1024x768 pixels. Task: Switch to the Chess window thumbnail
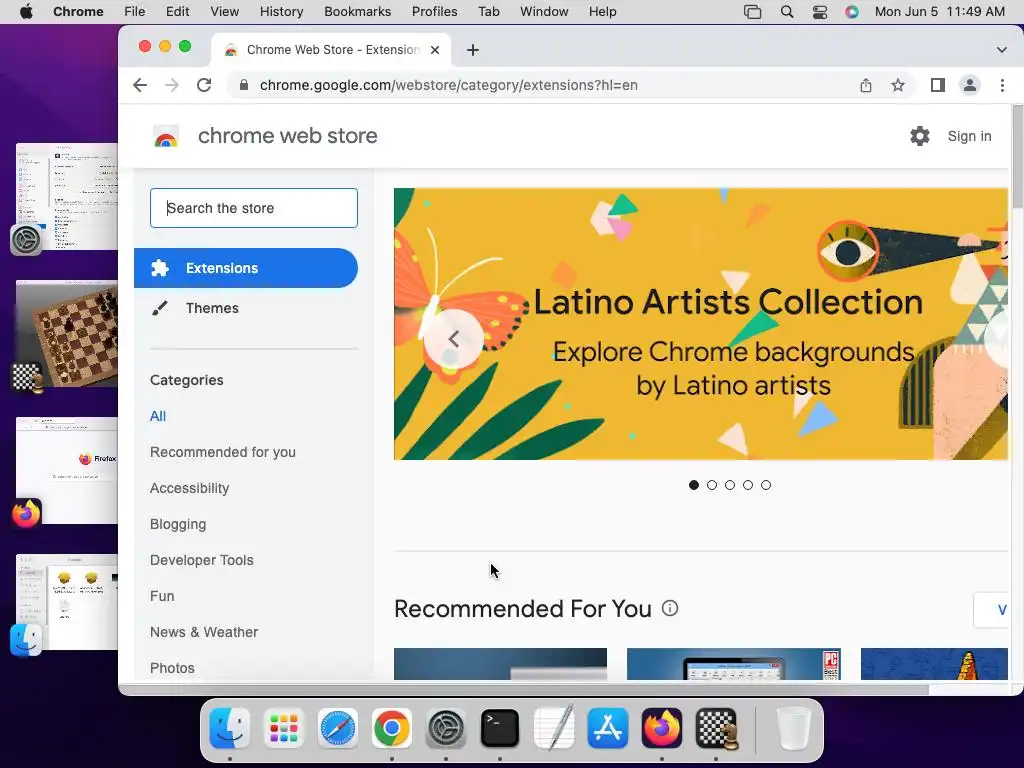67,334
